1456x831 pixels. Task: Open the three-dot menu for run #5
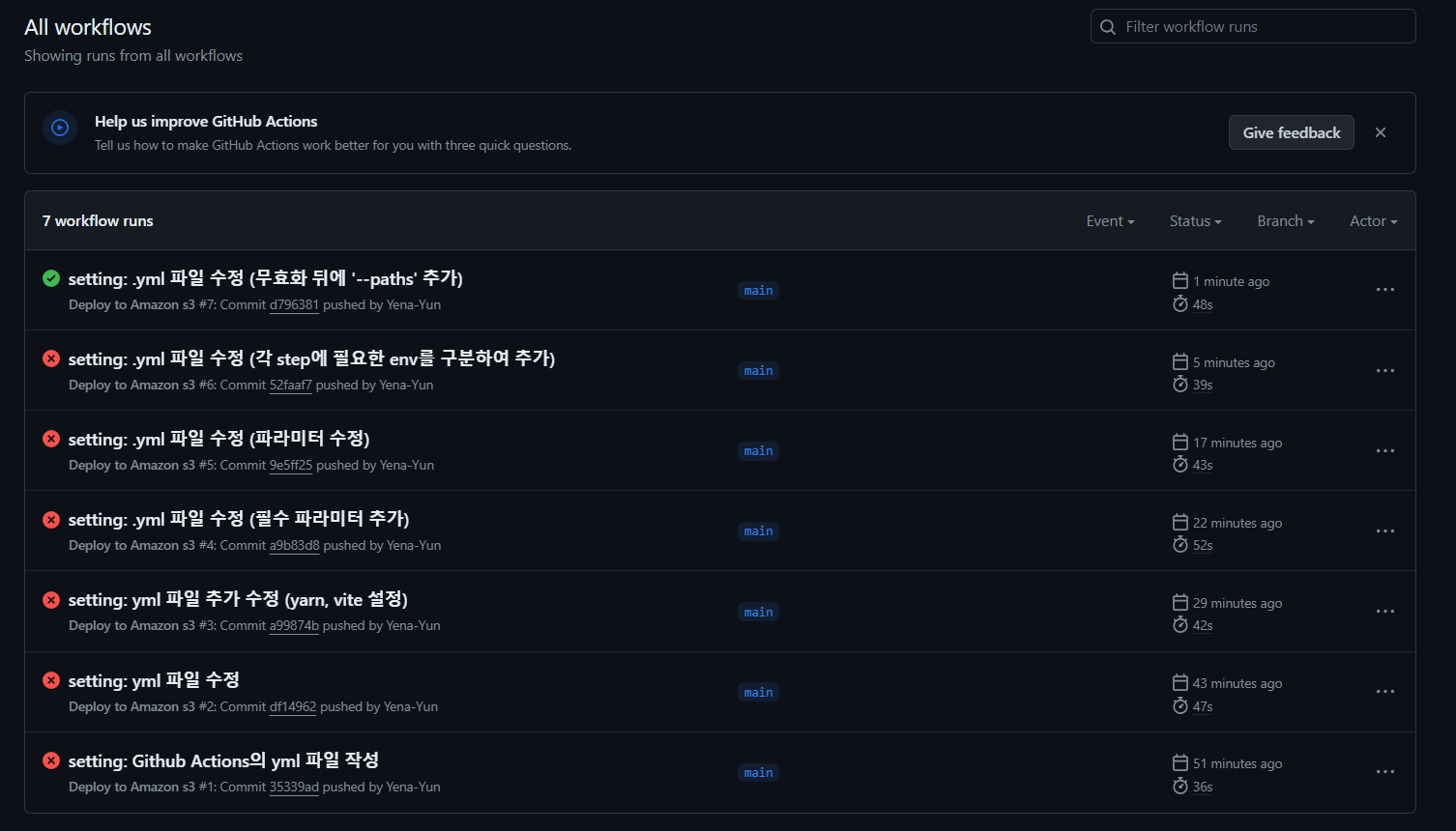pyautogui.click(x=1385, y=450)
